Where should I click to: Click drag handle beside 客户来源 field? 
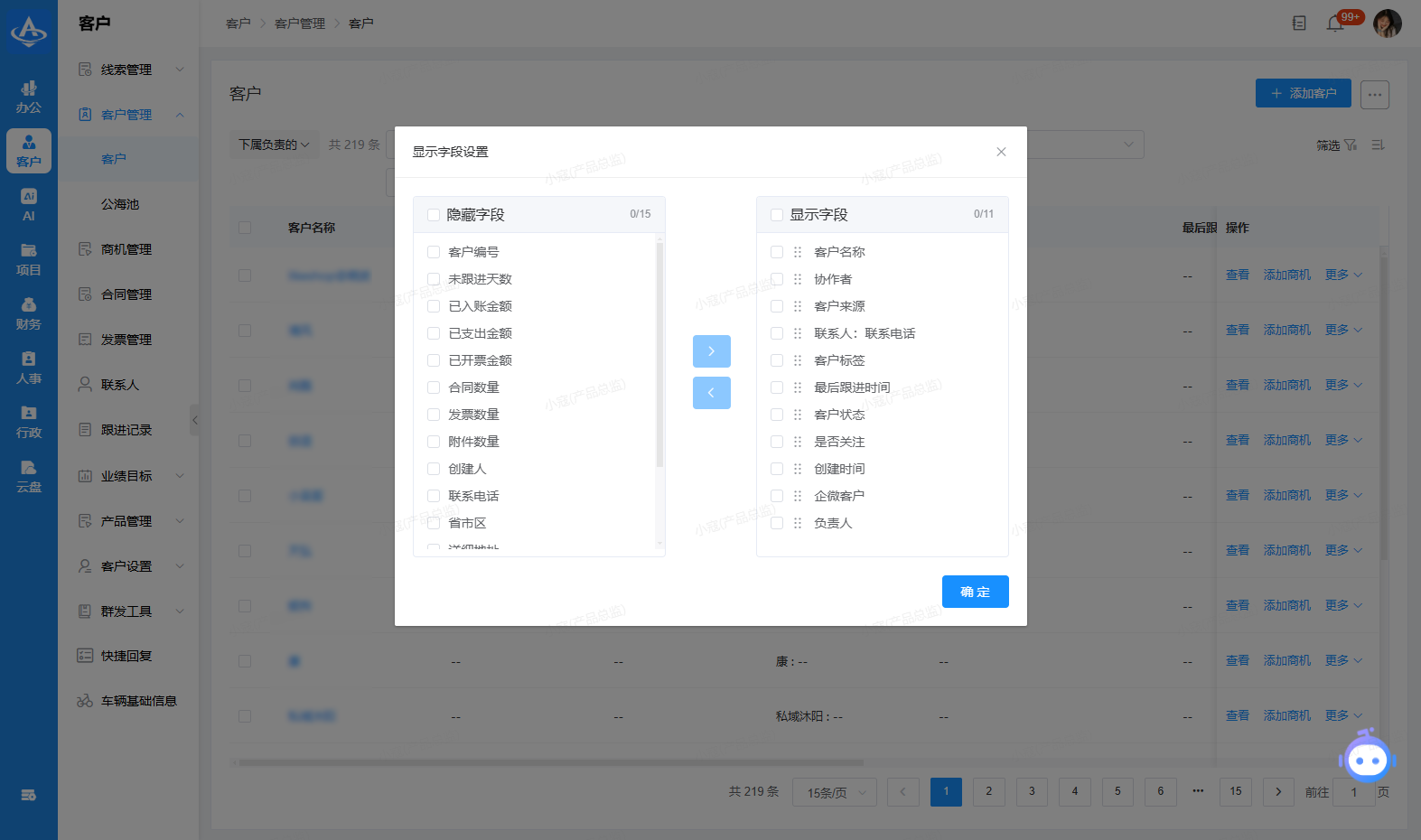pos(798,306)
